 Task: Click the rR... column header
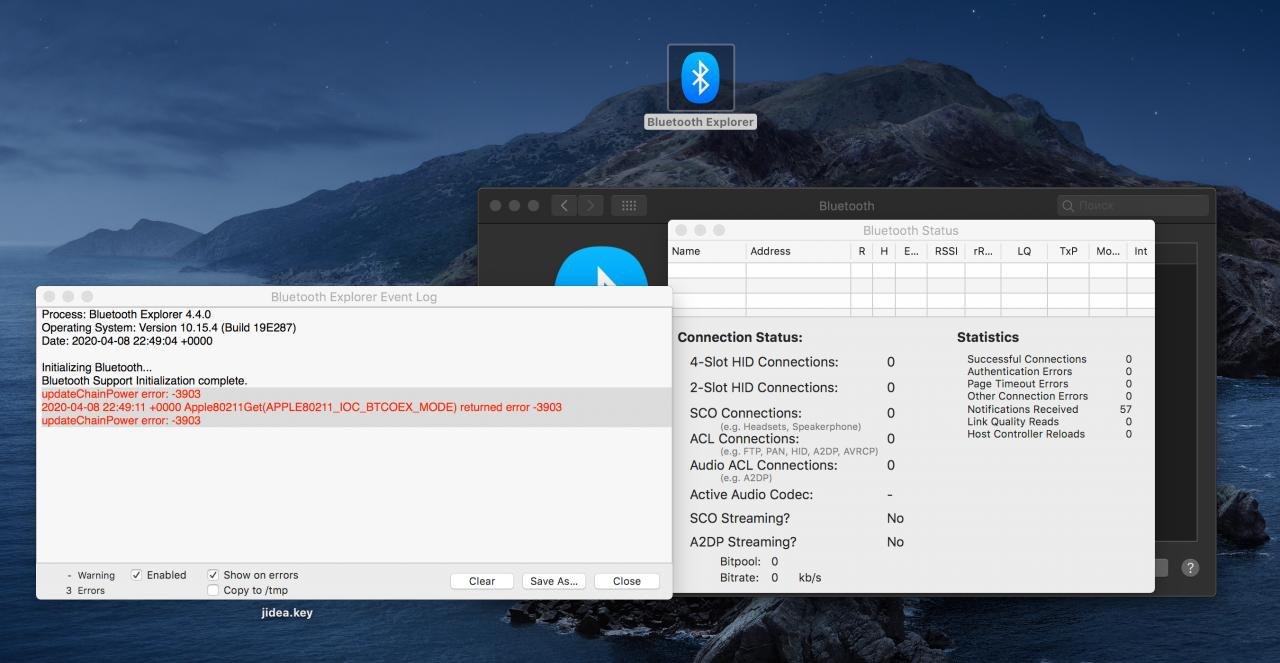983,251
